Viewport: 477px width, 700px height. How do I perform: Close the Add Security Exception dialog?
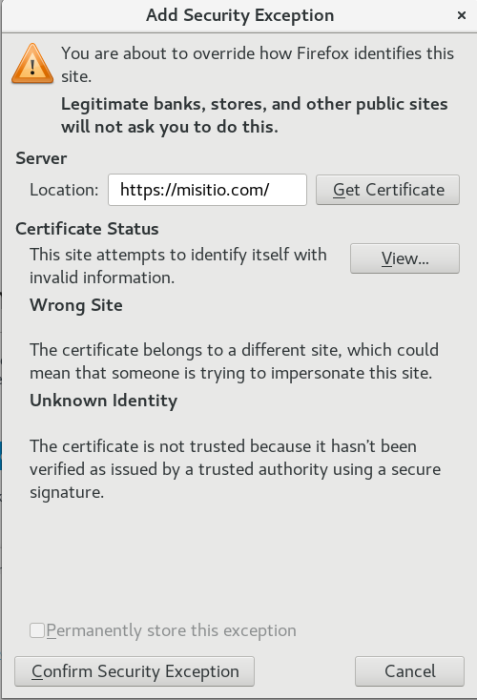tap(462, 16)
